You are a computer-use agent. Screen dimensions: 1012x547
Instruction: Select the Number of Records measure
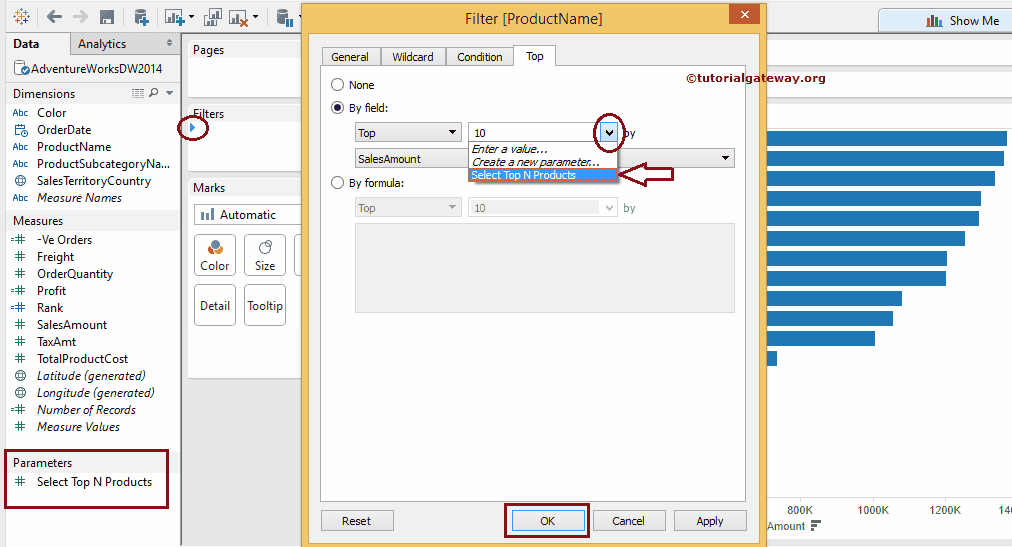coord(86,410)
